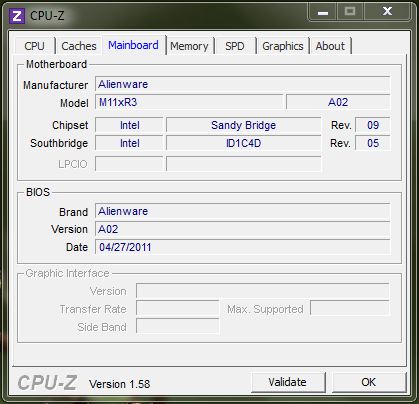Click the BIOS Brand Alienware field

coord(243,211)
